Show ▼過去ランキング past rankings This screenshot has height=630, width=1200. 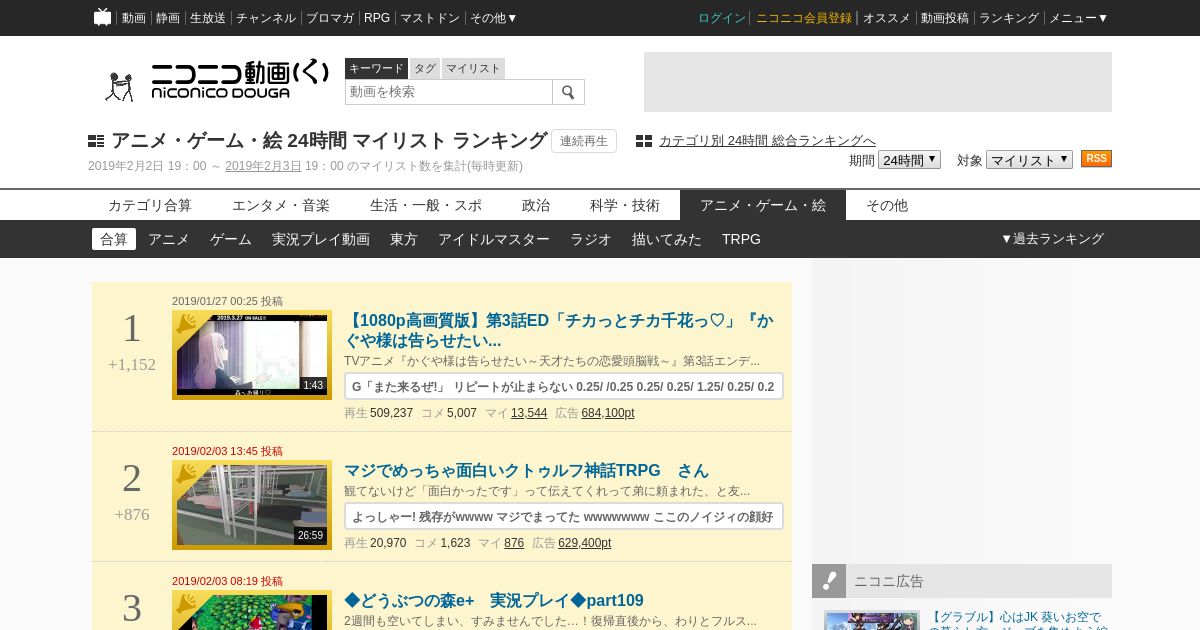tap(1052, 239)
